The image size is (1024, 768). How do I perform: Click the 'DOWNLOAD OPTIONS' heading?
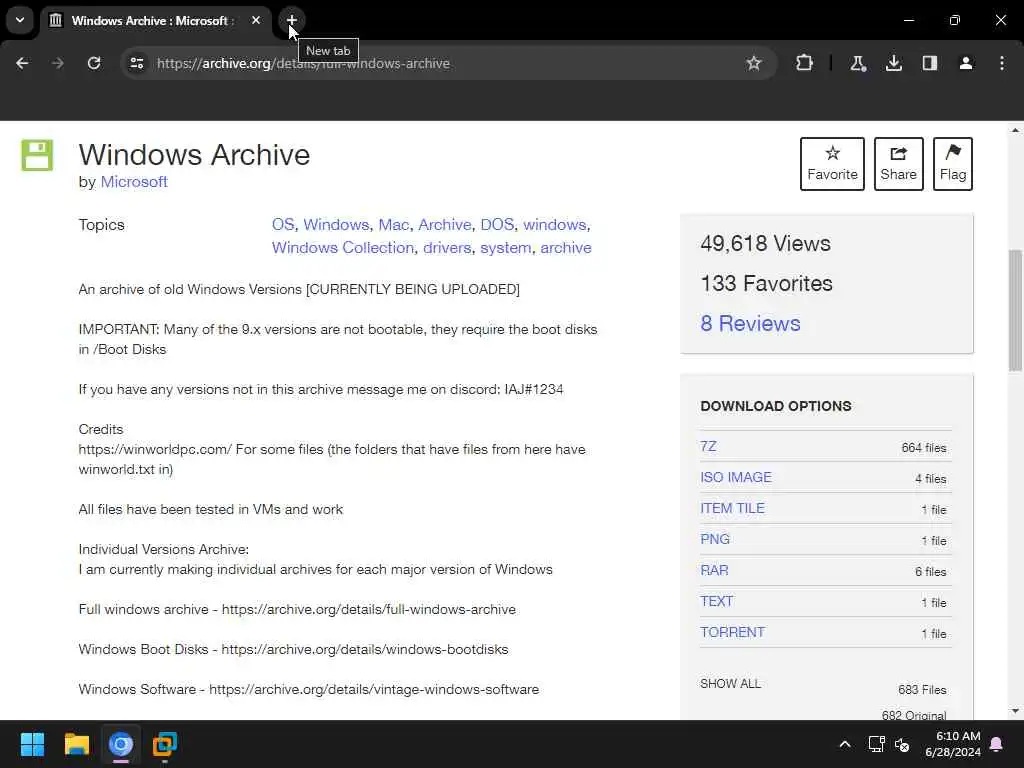[x=776, y=406]
